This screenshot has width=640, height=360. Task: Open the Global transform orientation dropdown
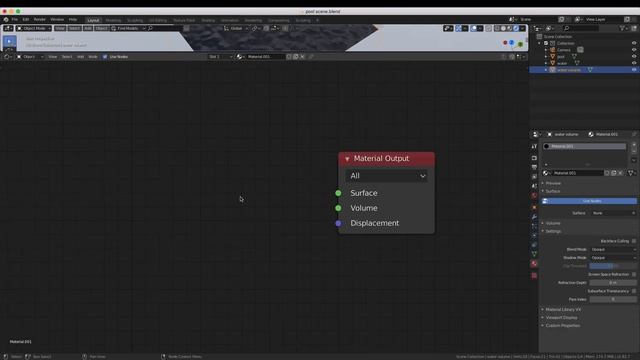(236, 28)
